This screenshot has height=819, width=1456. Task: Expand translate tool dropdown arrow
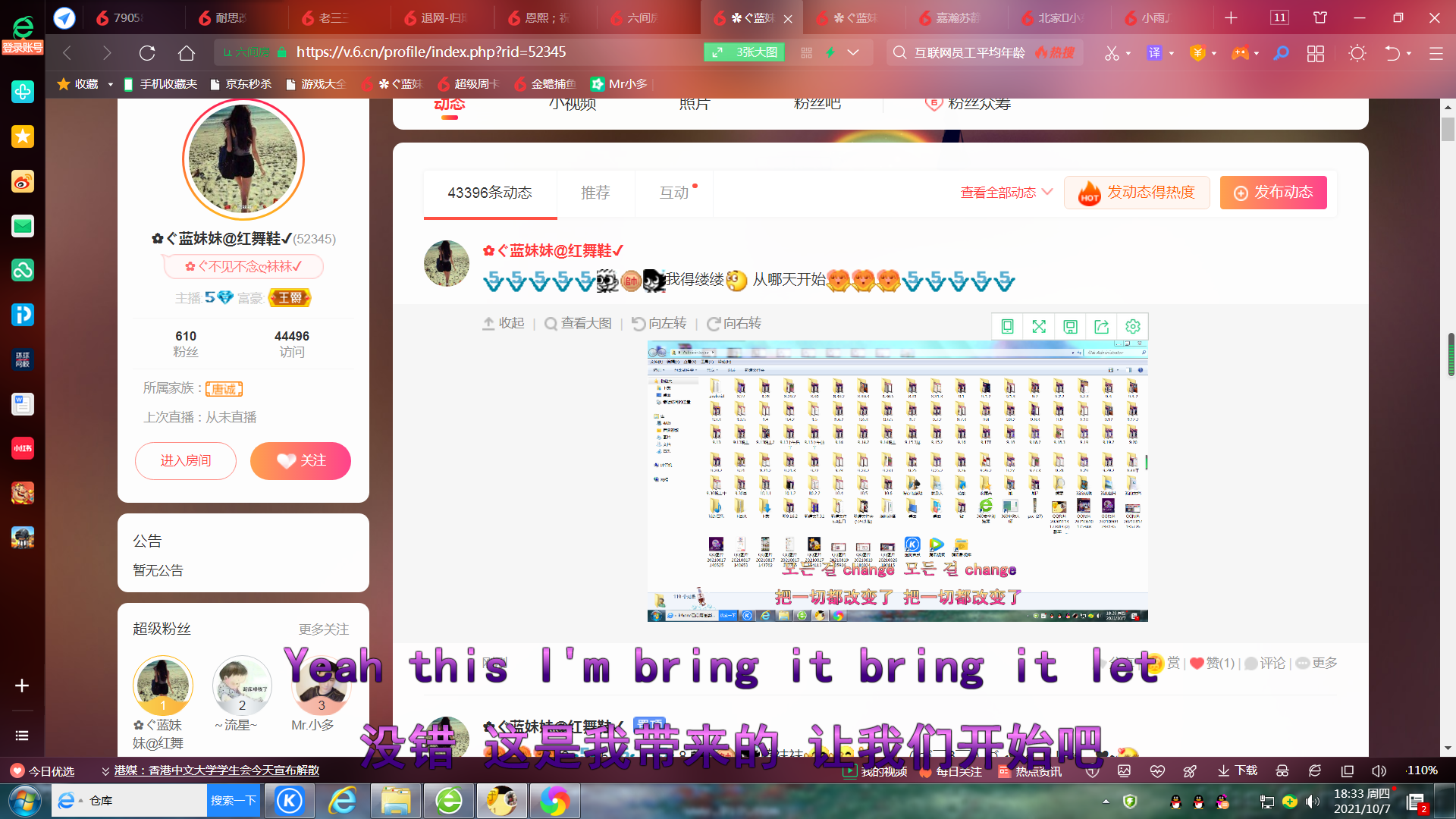(1172, 53)
